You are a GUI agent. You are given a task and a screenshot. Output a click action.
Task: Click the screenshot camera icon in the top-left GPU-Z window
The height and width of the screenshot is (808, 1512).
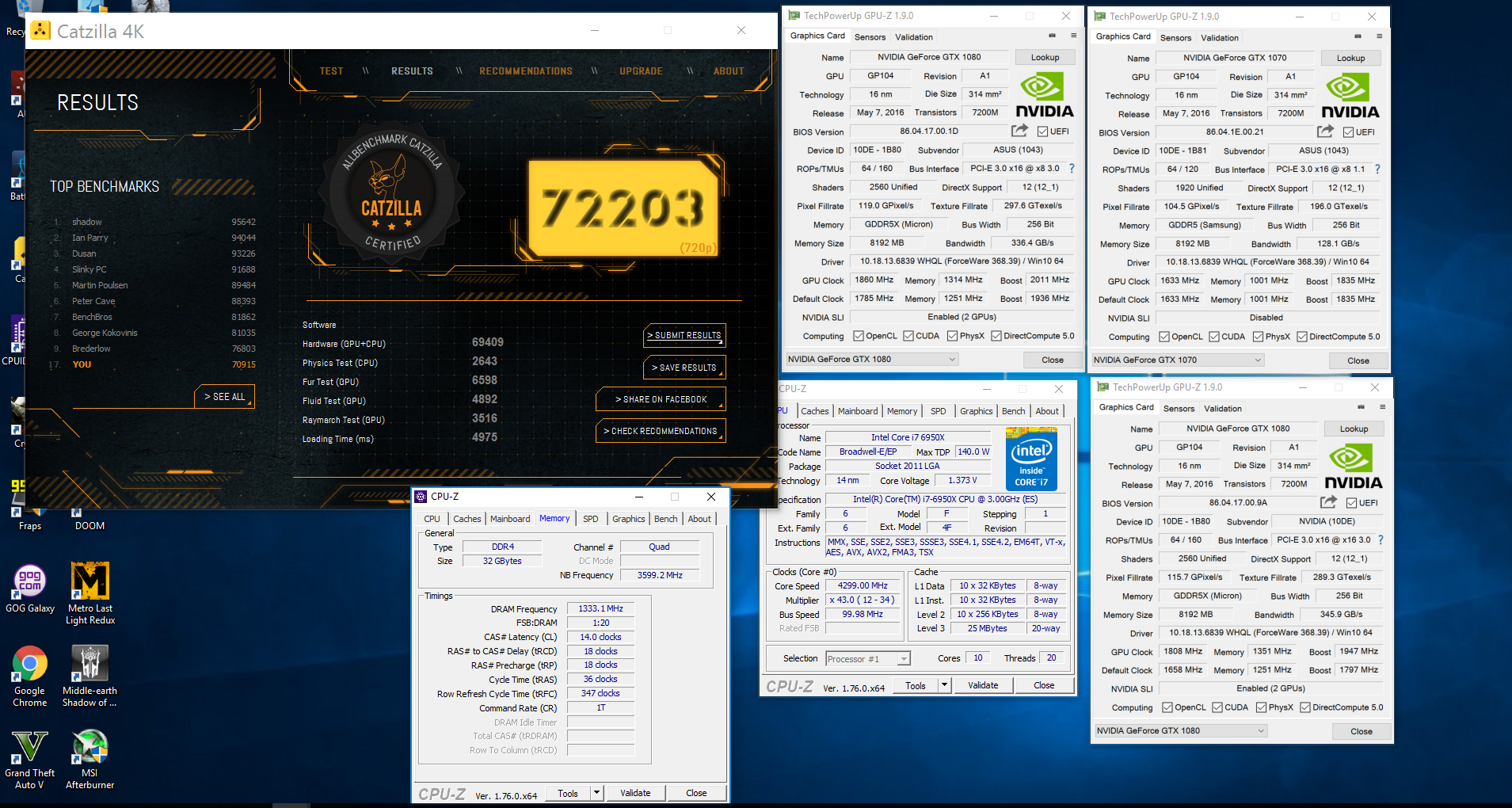coord(1052,36)
